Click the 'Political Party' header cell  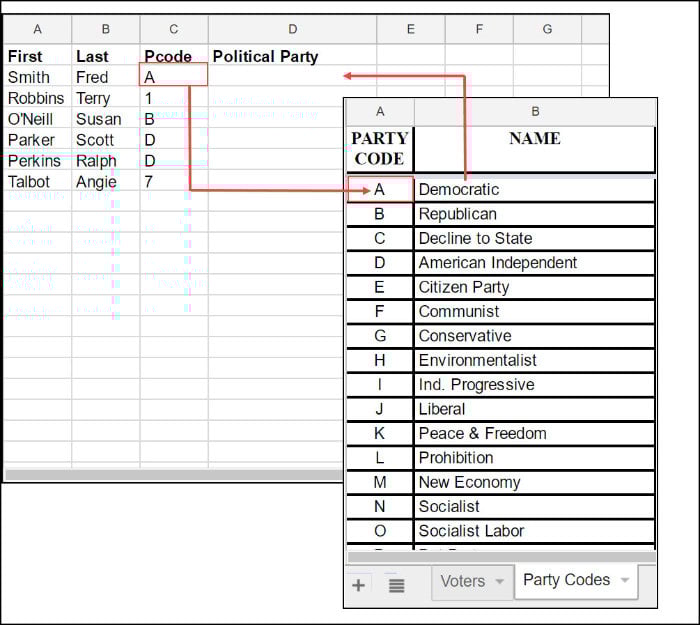click(292, 56)
